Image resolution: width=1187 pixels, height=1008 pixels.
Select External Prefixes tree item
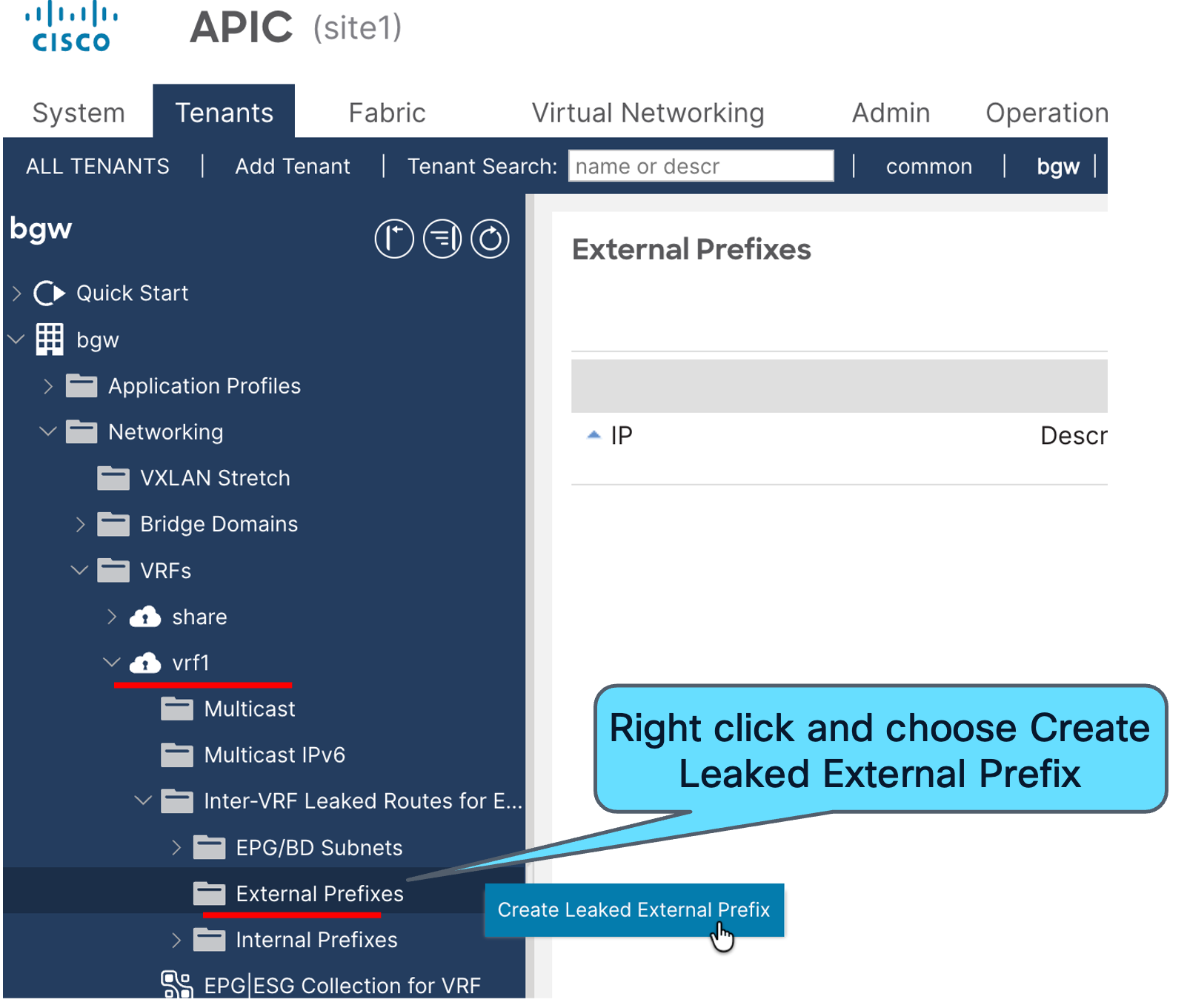[x=320, y=893]
